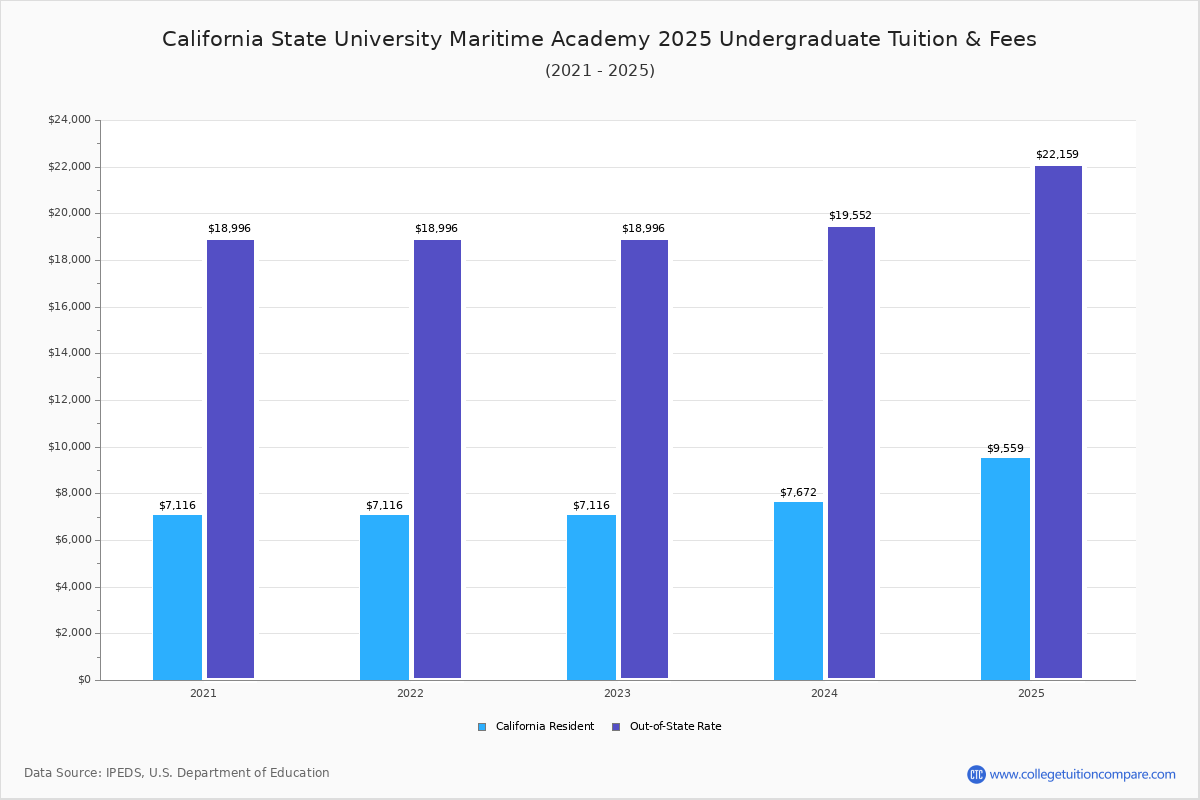The height and width of the screenshot is (800, 1200).
Task: Click the subtitle (2021 - 2025)
Action: (x=600, y=70)
